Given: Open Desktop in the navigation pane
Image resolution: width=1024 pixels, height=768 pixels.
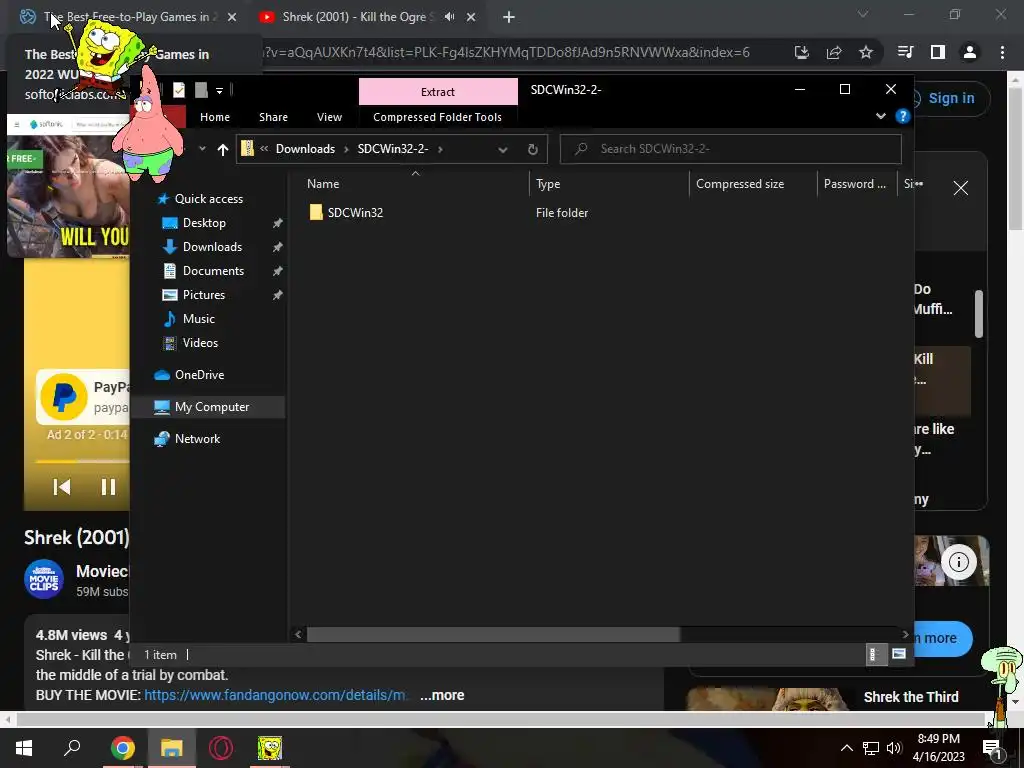Looking at the screenshot, I should (x=204, y=223).
